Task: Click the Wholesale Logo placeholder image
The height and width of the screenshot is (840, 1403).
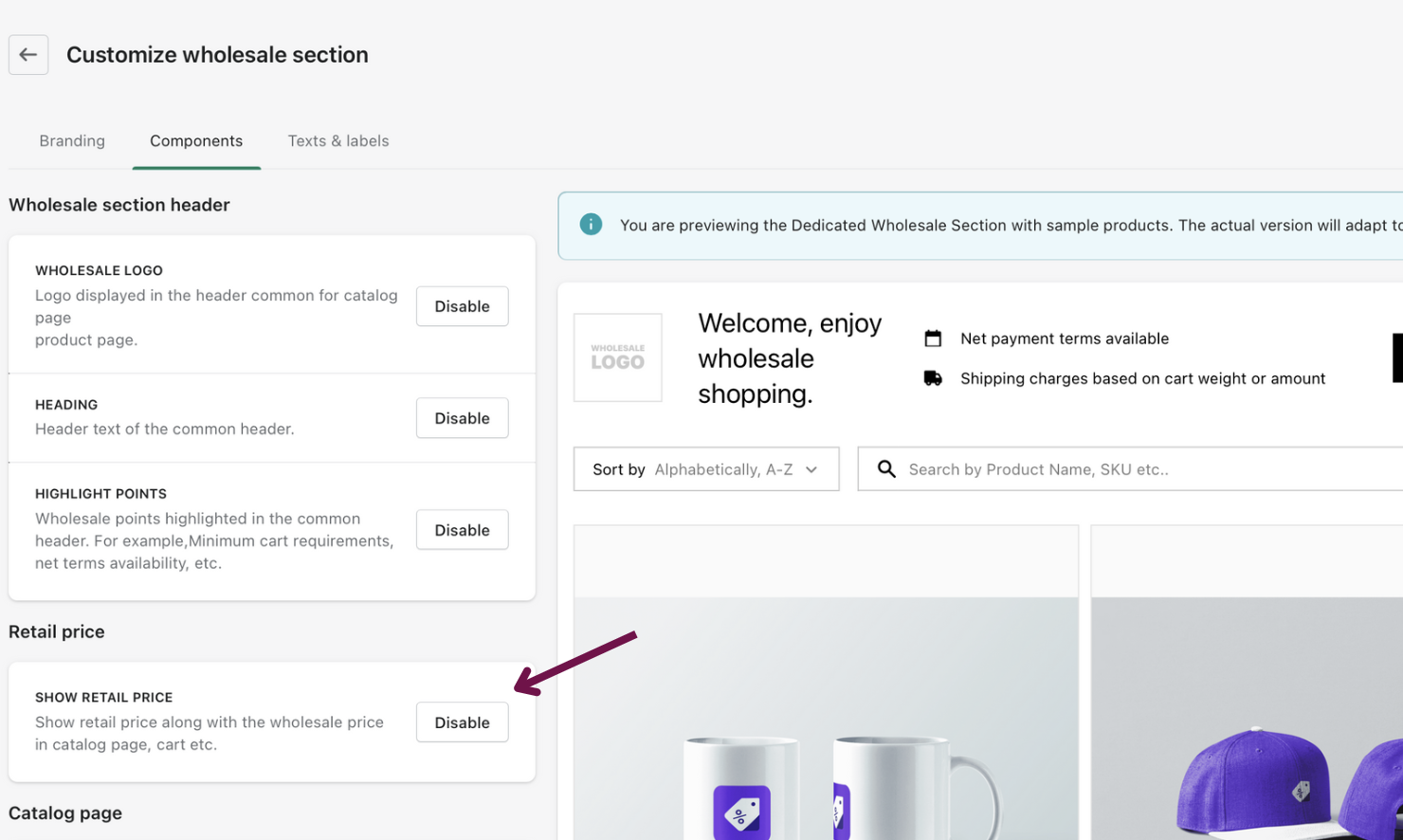Action: (x=618, y=357)
